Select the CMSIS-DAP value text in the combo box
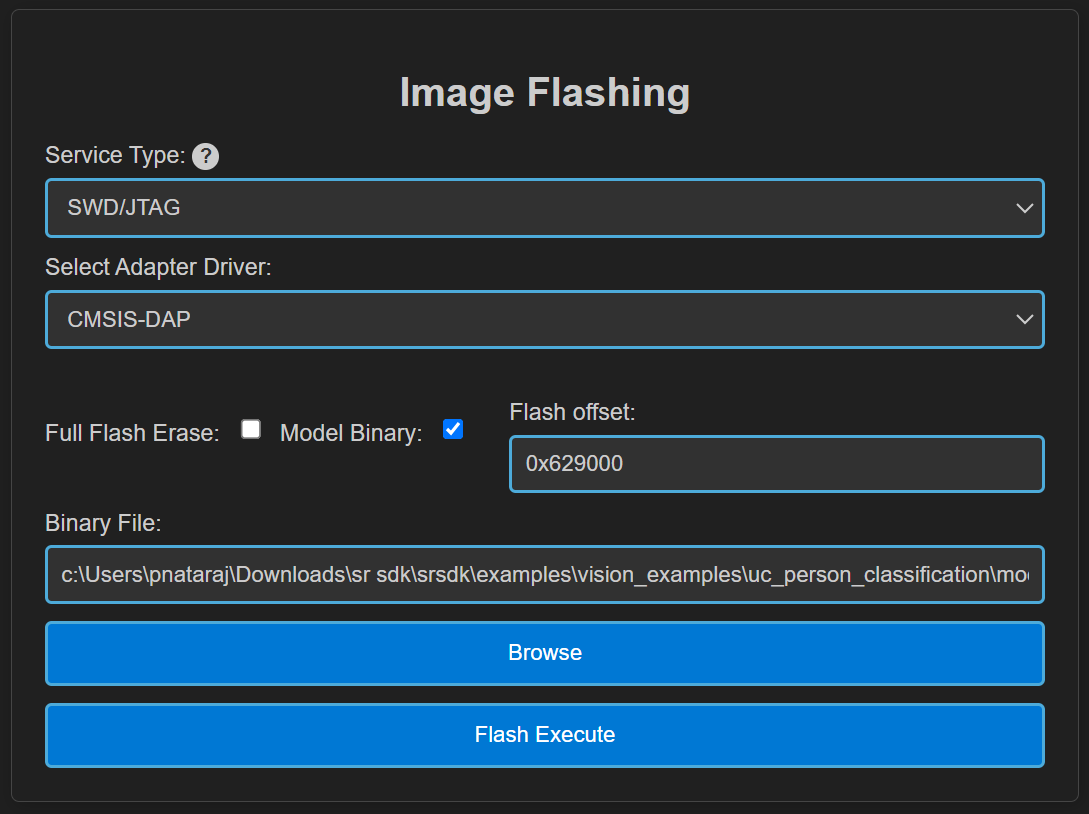The image size is (1089, 814). (x=129, y=319)
